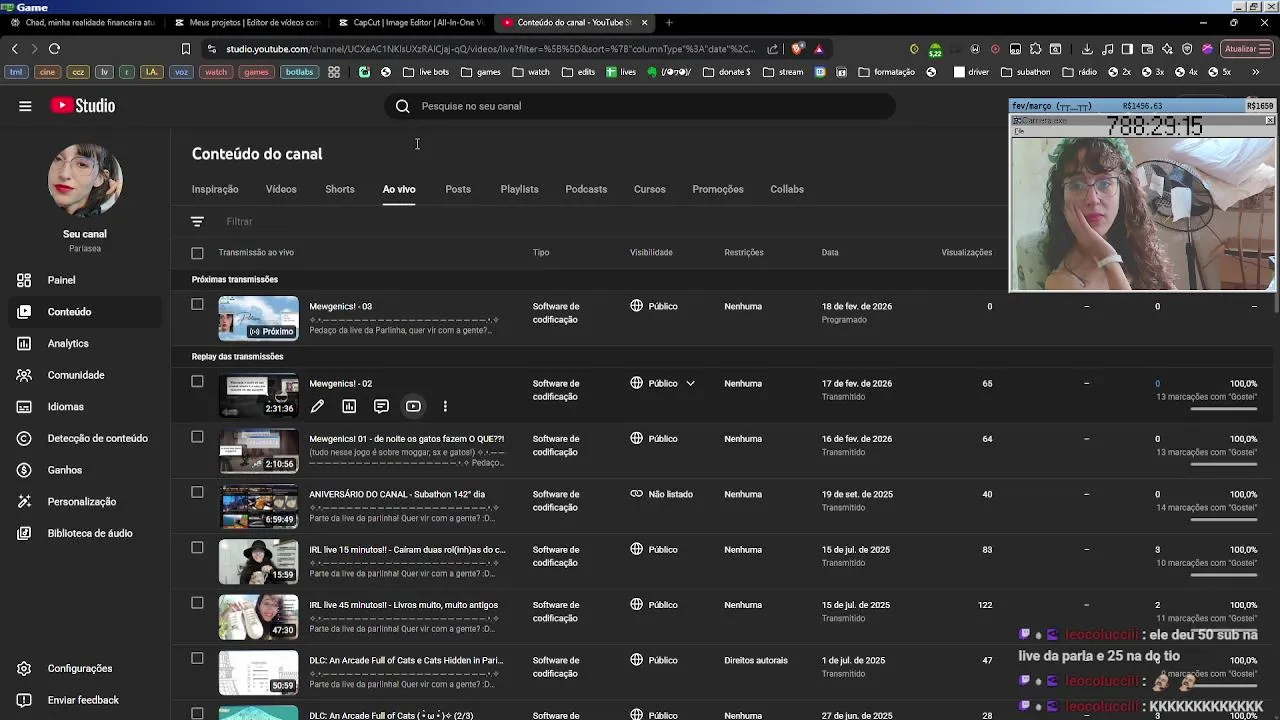Check the Mewgenics! - 02 row checkbox

click(x=197, y=381)
